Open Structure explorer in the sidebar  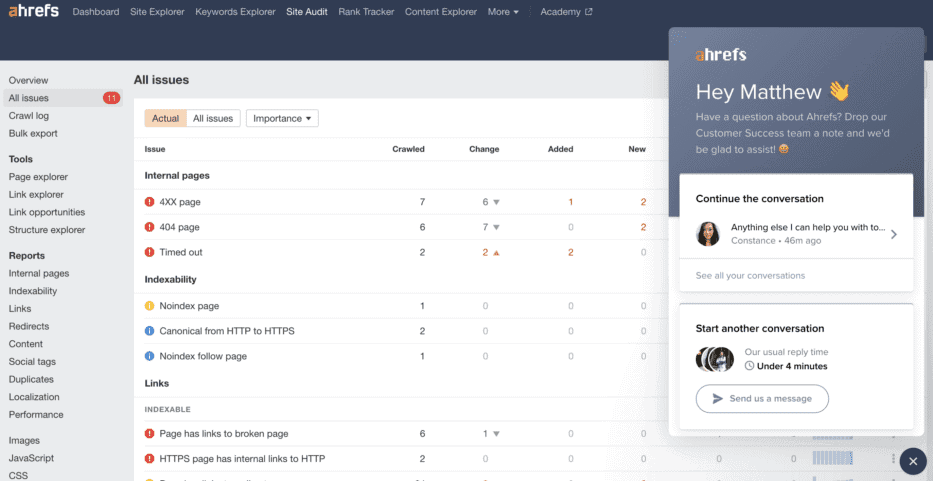point(47,230)
